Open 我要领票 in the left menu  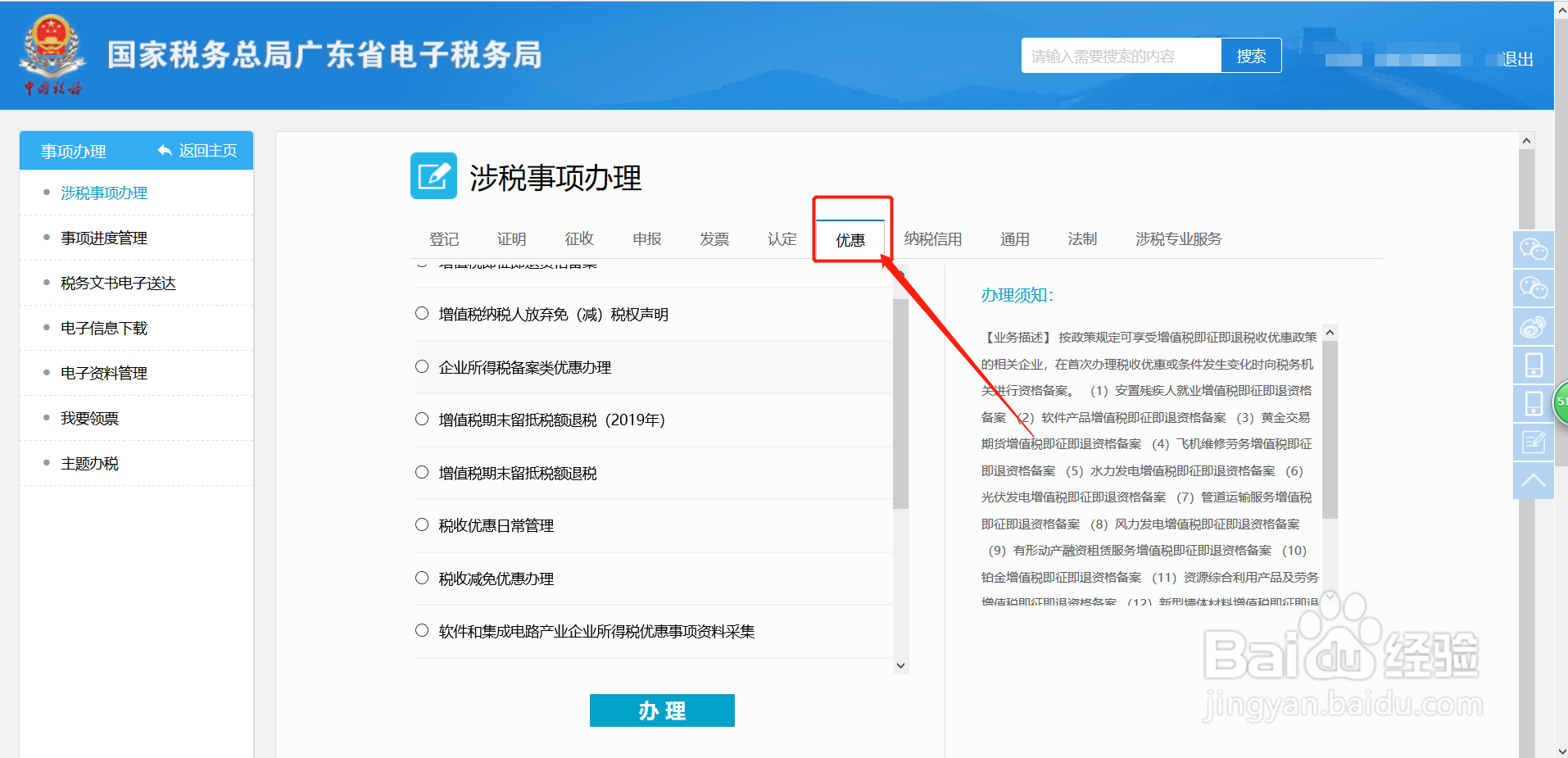(89, 418)
